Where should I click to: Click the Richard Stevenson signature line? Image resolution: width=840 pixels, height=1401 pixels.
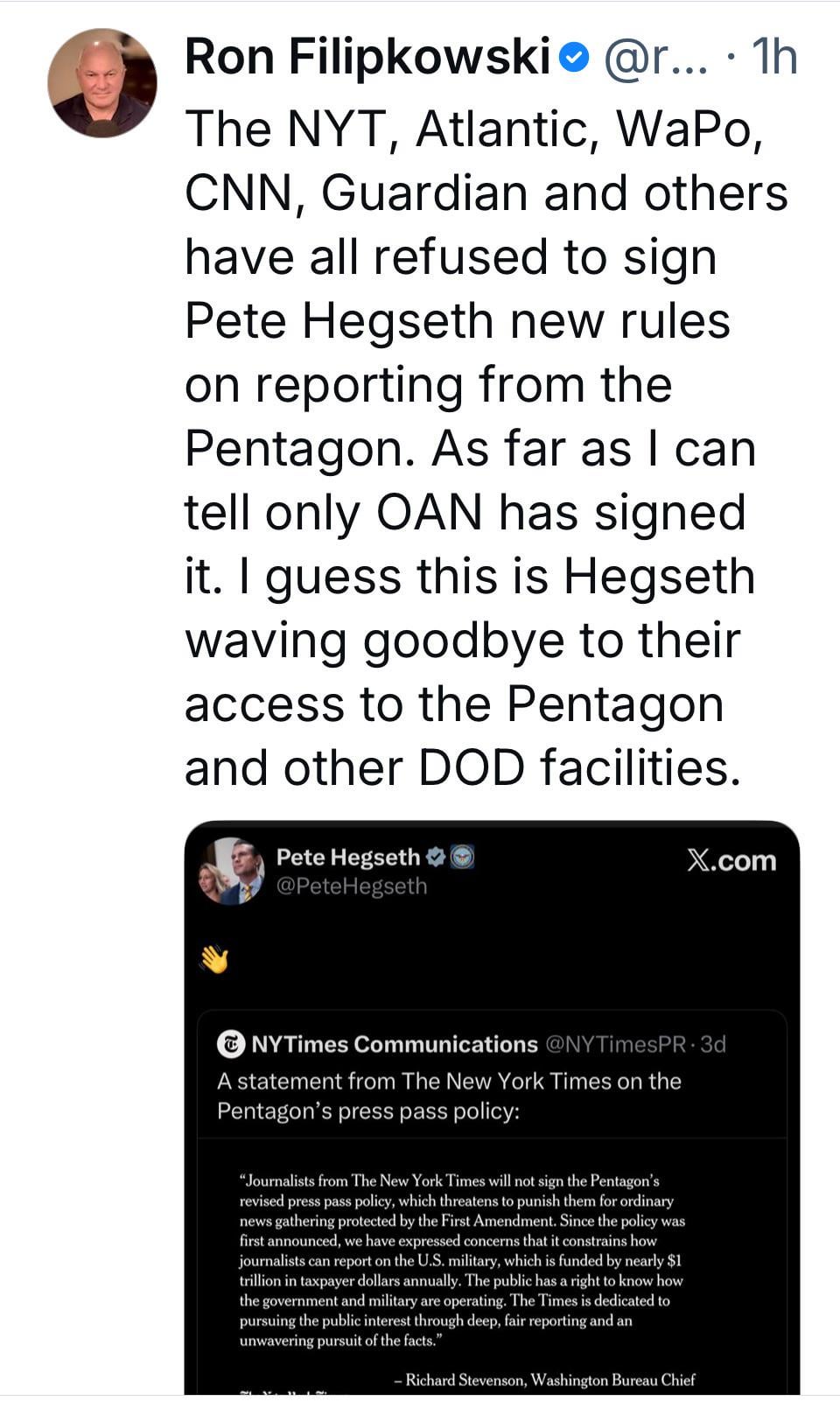(x=544, y=1380)
